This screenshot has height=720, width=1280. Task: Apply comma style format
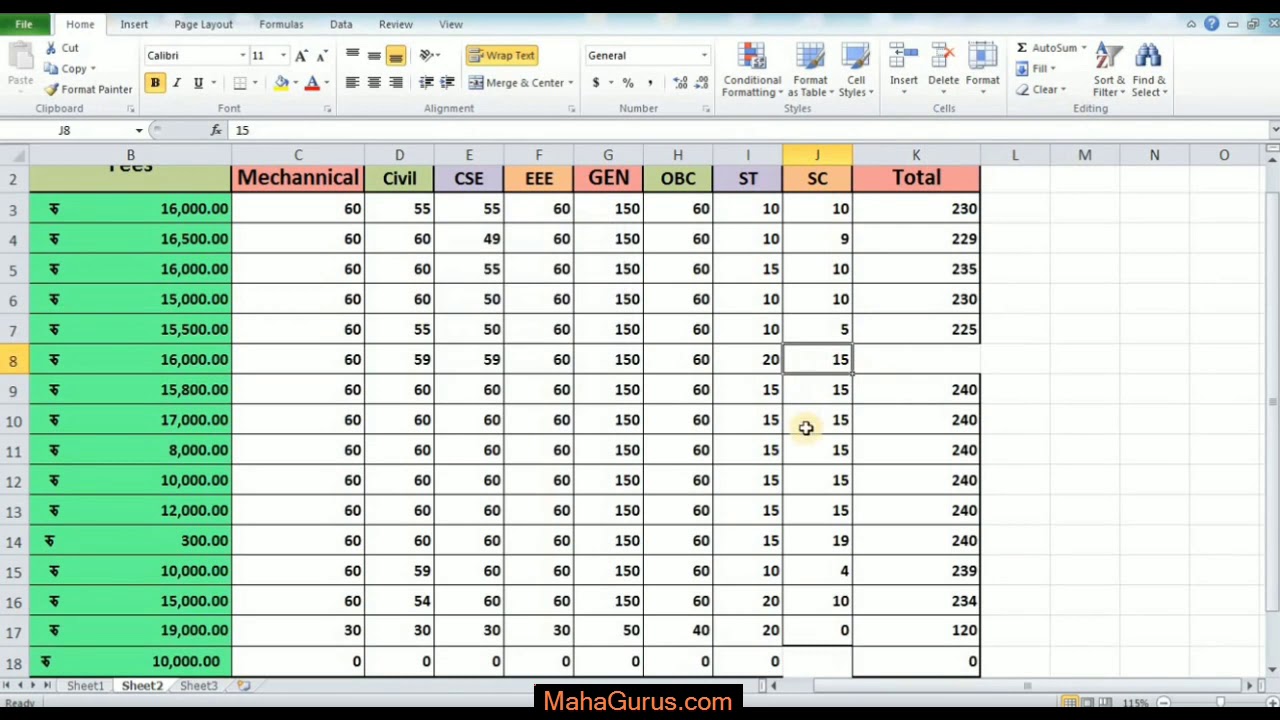pos(650,83)
